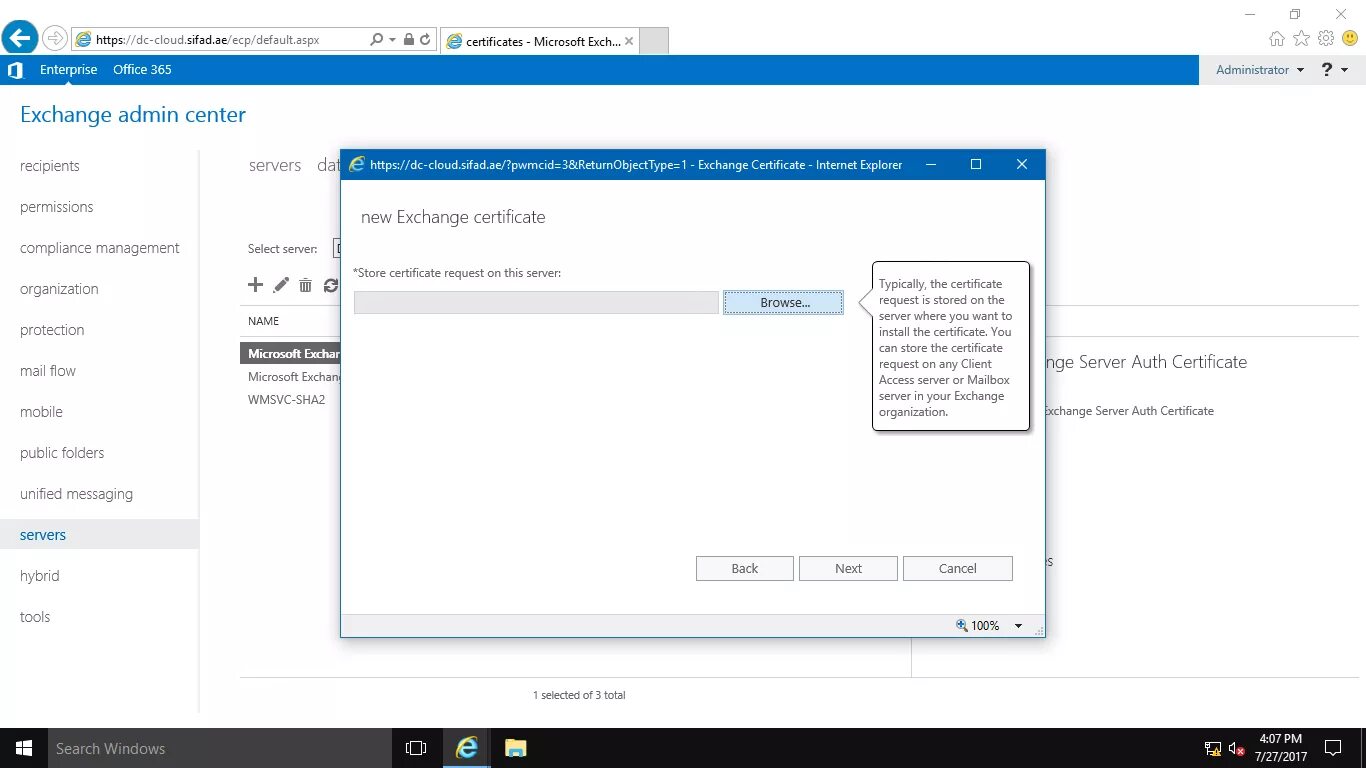Image resolution: width=1366 pixels, height=768 pixels.
Task: Click the muted volume tray icon
Action: 1236,748
